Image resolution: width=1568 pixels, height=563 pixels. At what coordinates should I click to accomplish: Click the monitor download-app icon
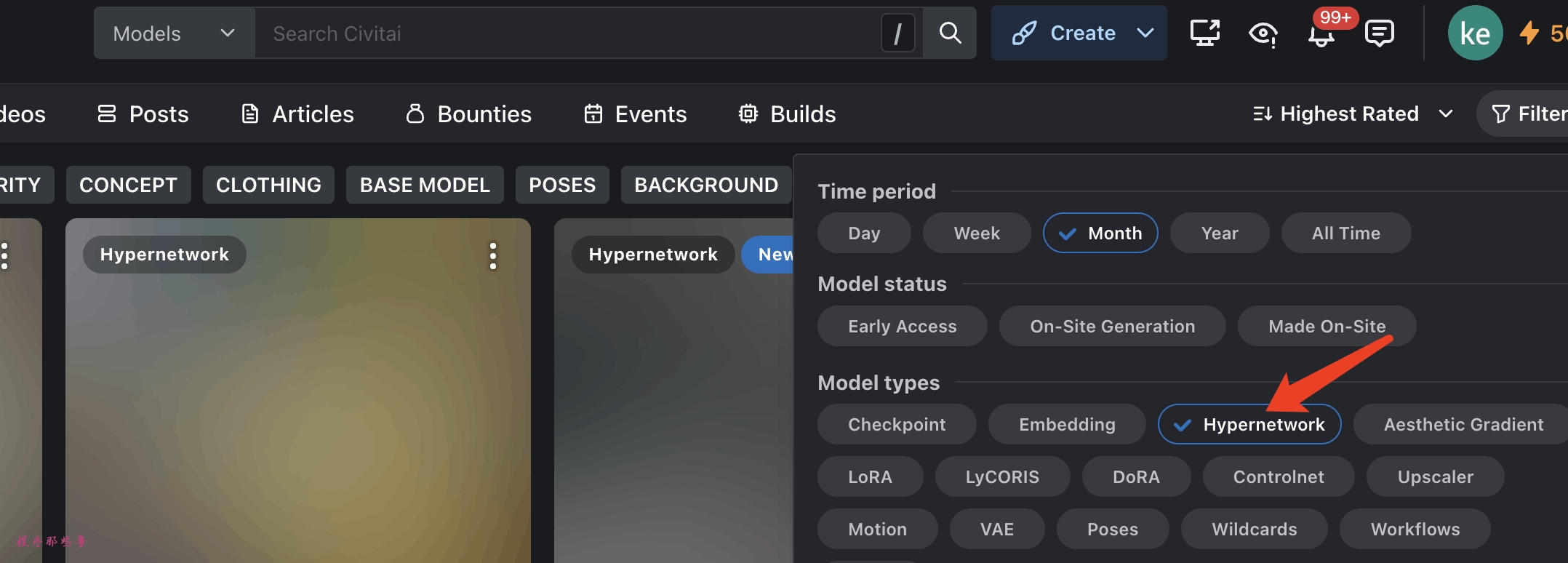pyautogui.click(x=1204, y=33)
